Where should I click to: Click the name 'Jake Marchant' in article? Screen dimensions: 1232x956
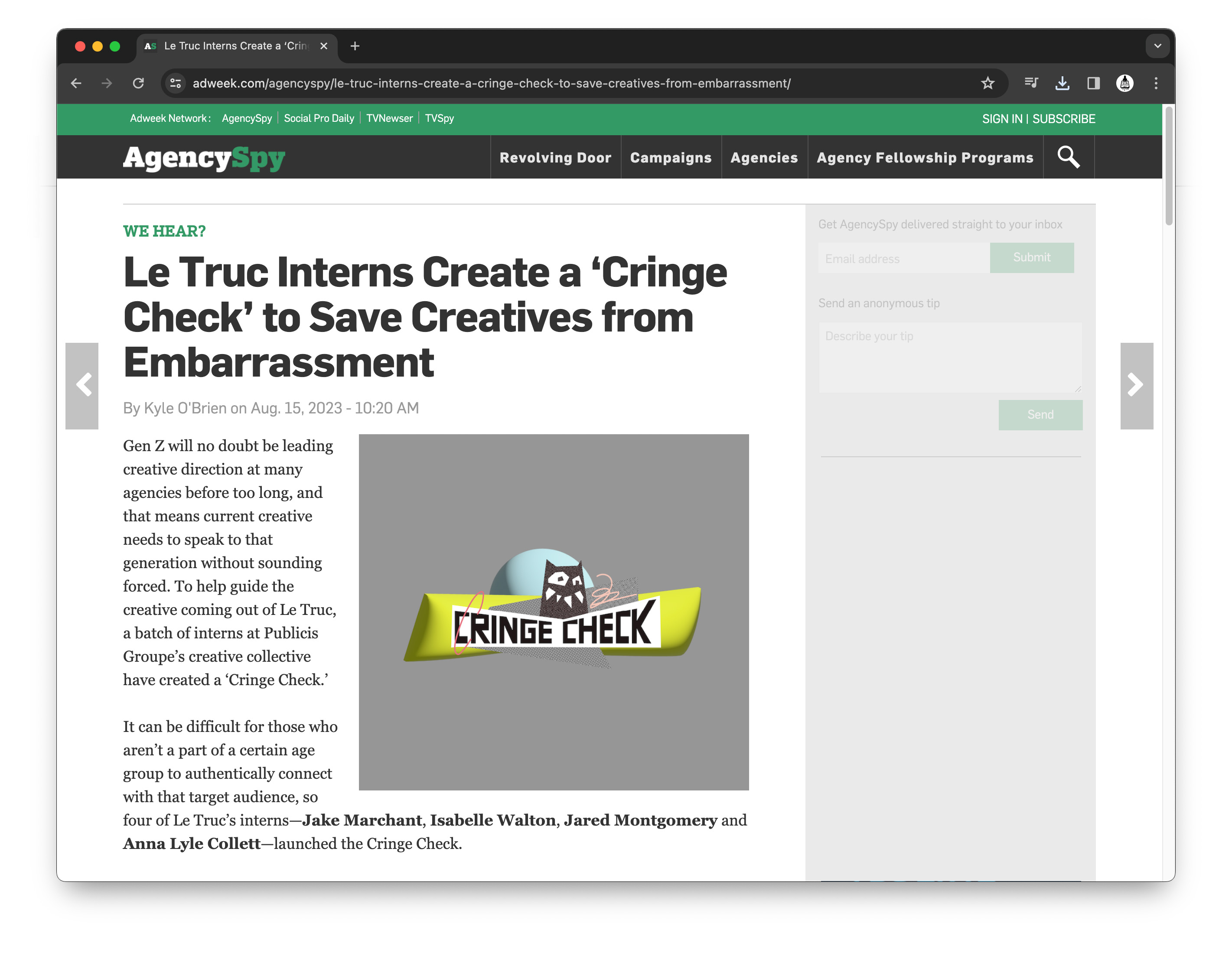pos(362,820)
